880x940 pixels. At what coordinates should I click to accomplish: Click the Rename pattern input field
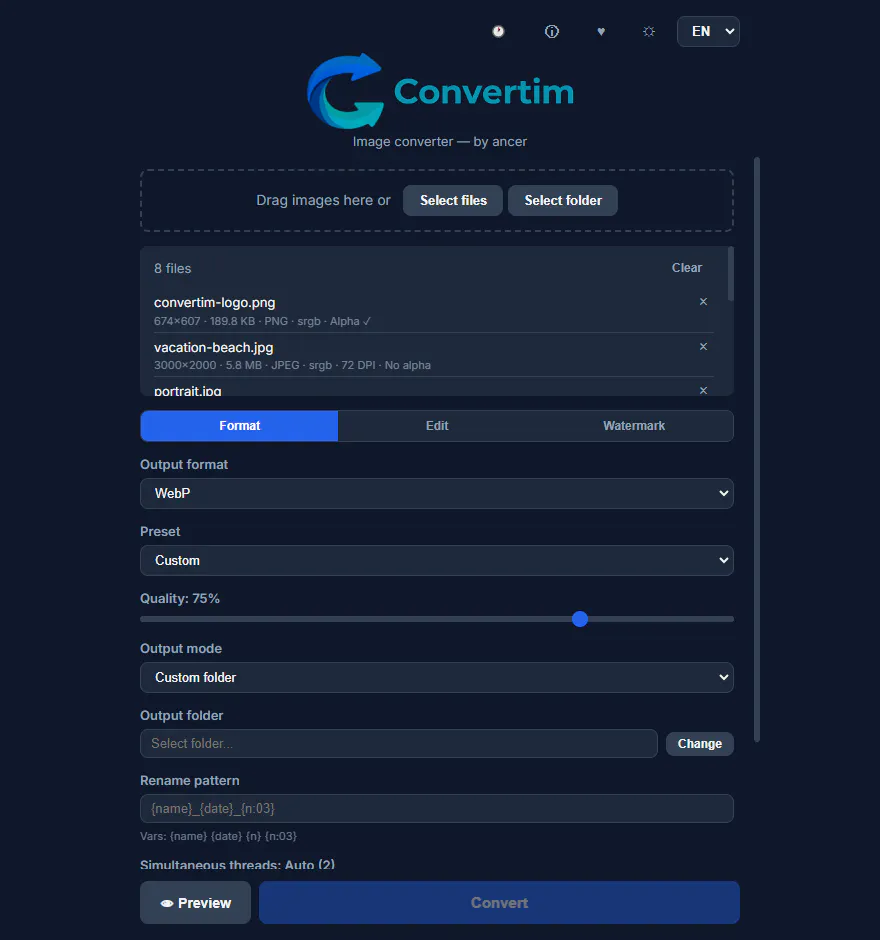(x=436, y=809)
